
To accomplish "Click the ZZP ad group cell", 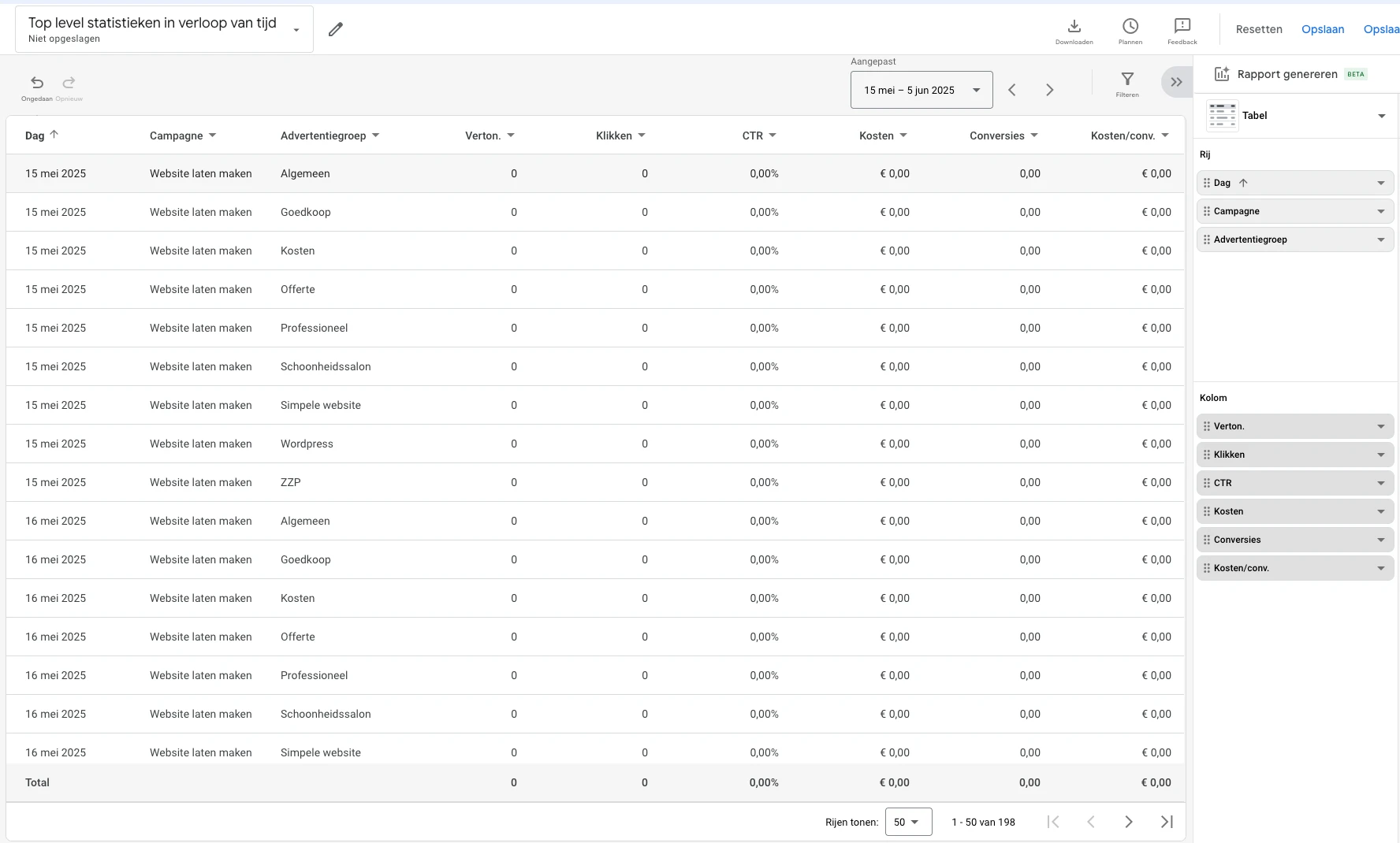I will [x=291, y=482].
